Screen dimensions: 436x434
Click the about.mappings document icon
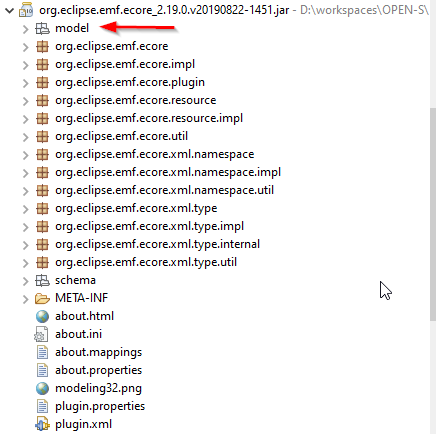pyautogui.click(x=42, y=352)
